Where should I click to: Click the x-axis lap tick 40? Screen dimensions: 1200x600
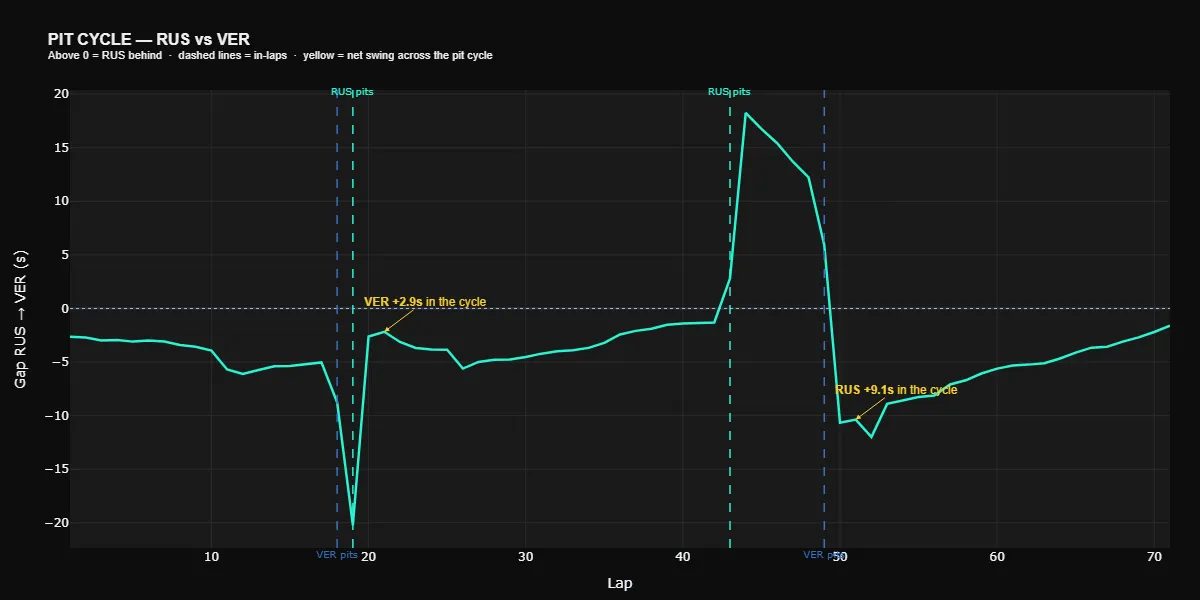(683, 555)
